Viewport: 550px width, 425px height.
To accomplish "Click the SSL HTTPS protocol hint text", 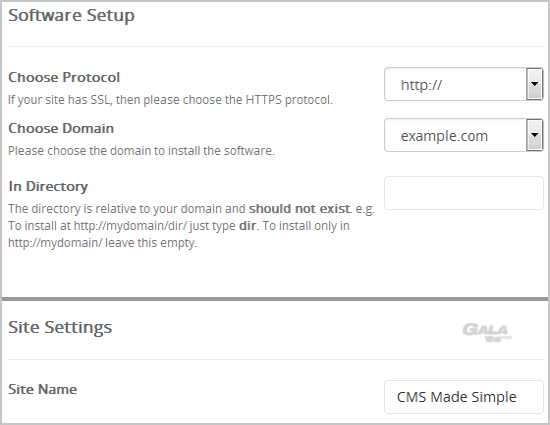I will (x=170, y=100).
